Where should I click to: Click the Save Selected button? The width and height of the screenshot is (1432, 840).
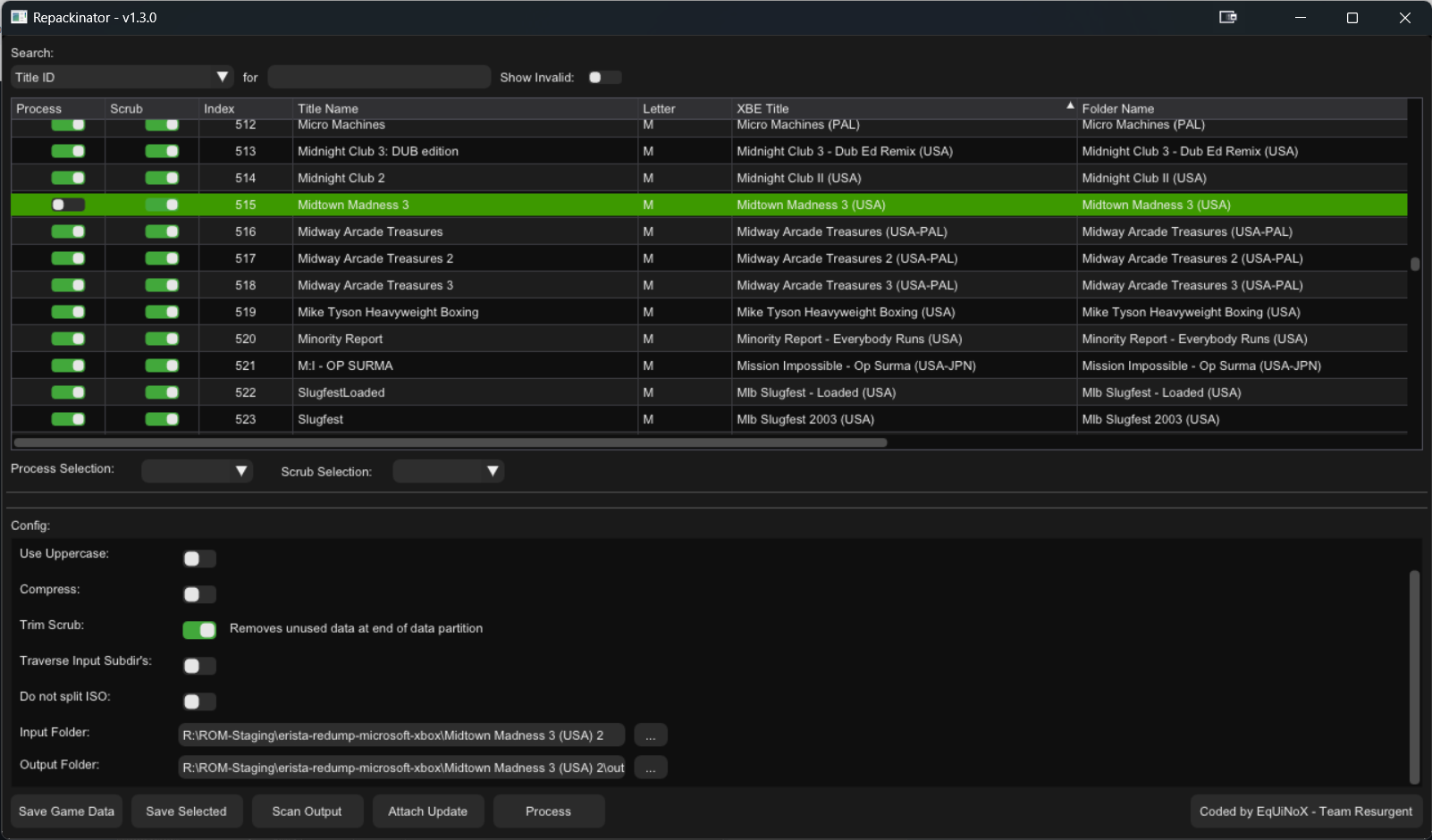[186, 811]
